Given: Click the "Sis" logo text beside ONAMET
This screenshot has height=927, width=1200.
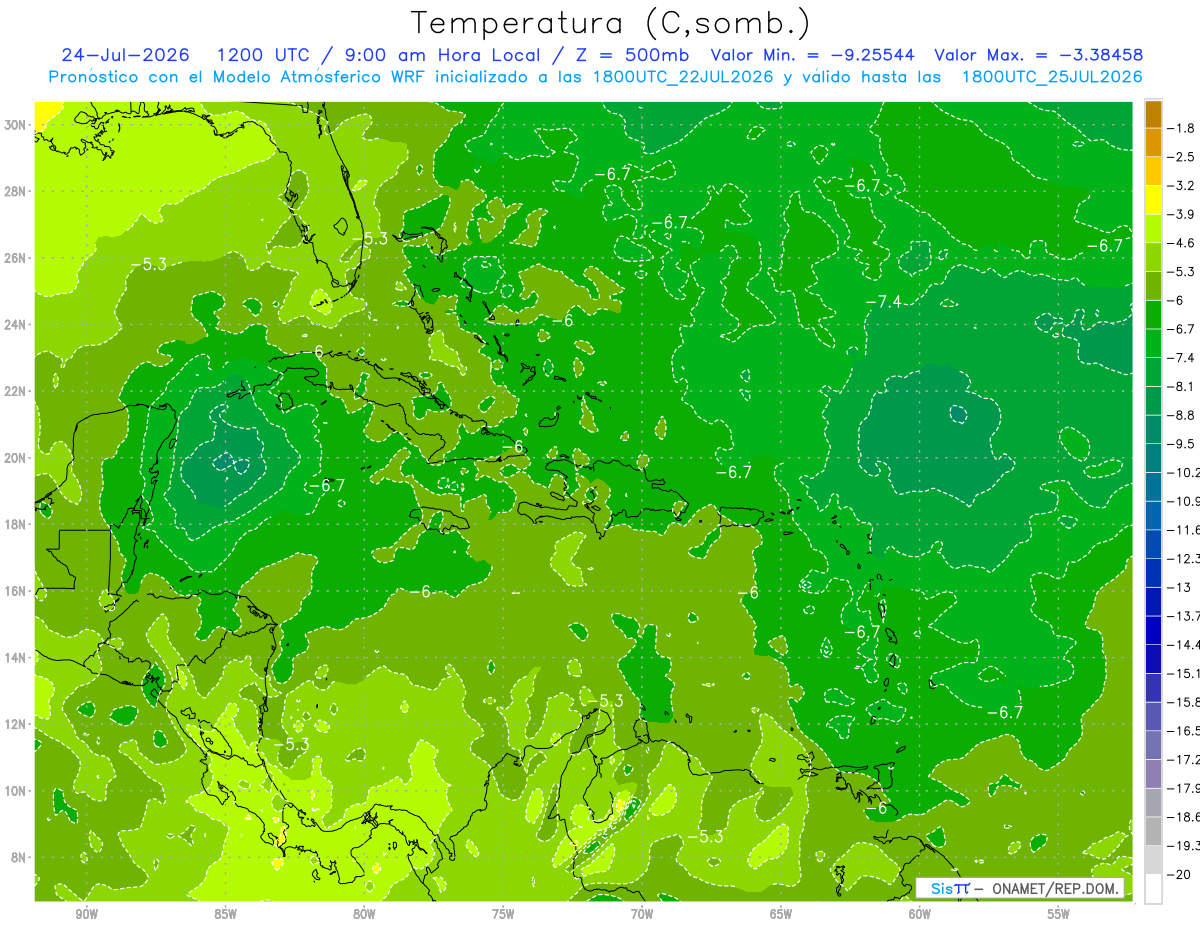Looking at the screenshot, I should (x=941, y=888).
